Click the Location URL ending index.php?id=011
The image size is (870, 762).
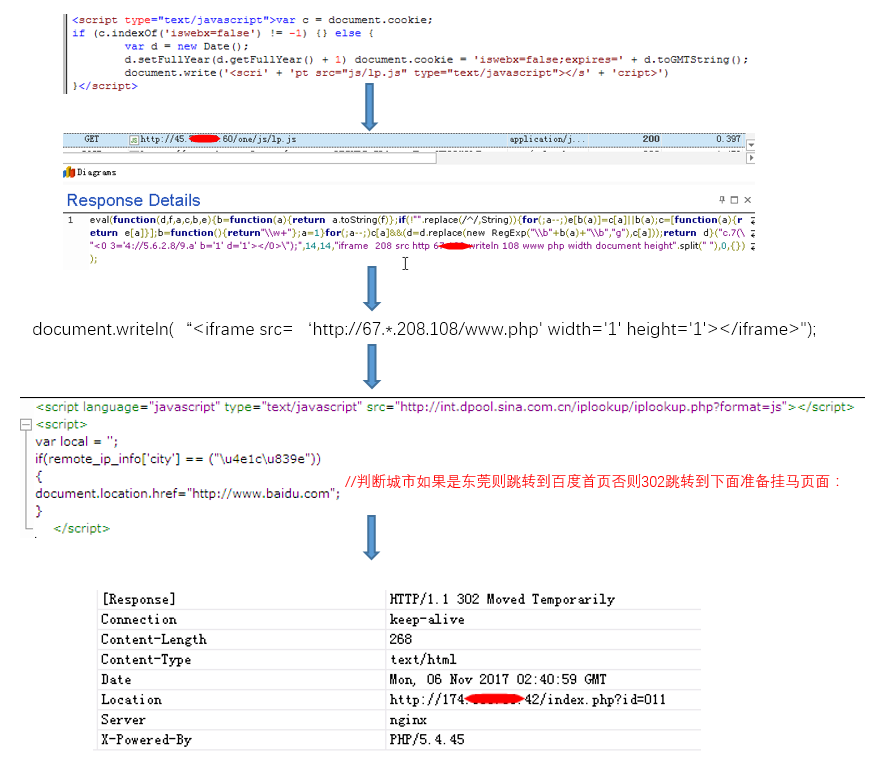528,699
